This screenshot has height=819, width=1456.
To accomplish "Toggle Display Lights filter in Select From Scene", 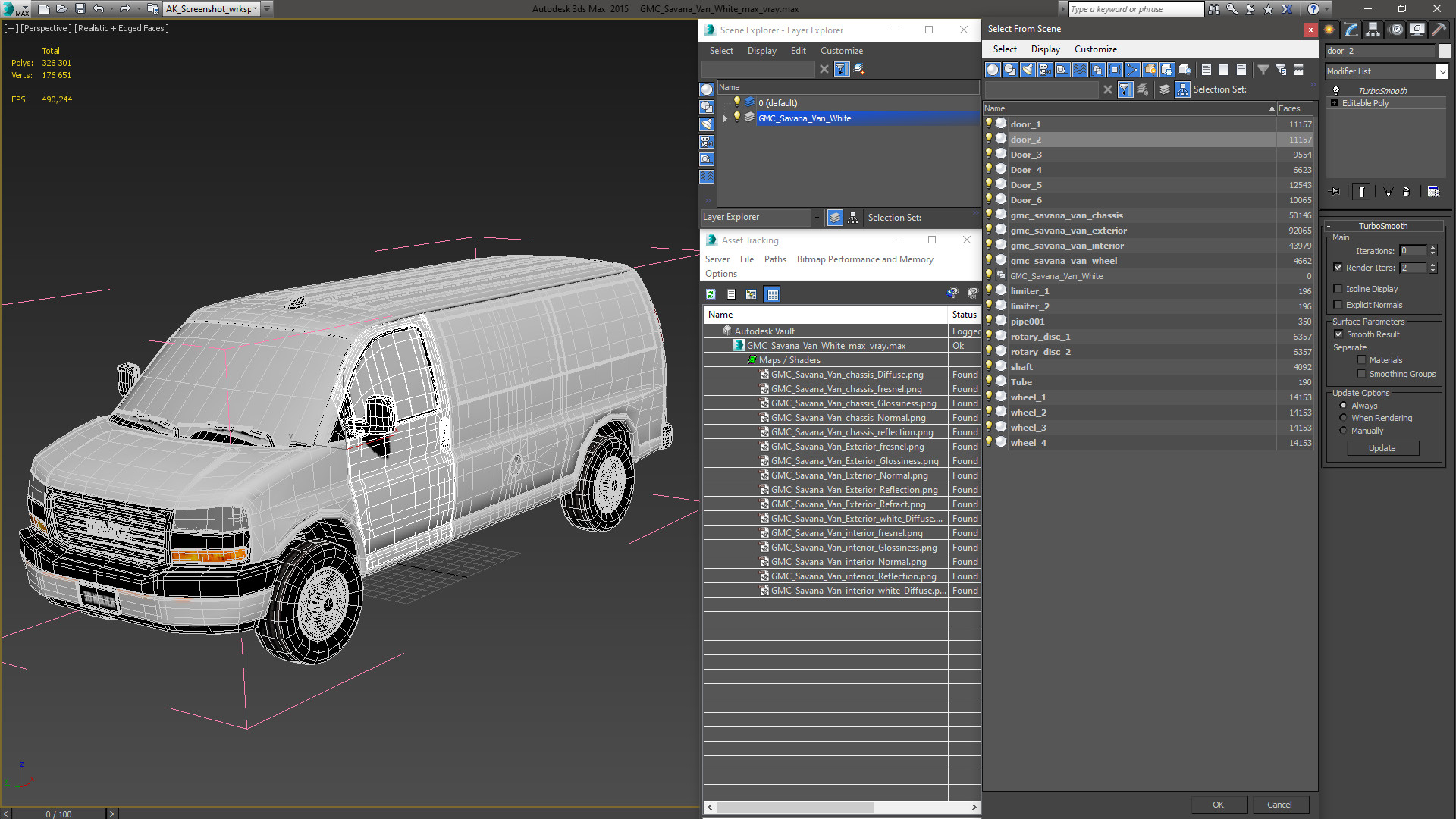I will 1028,70.
